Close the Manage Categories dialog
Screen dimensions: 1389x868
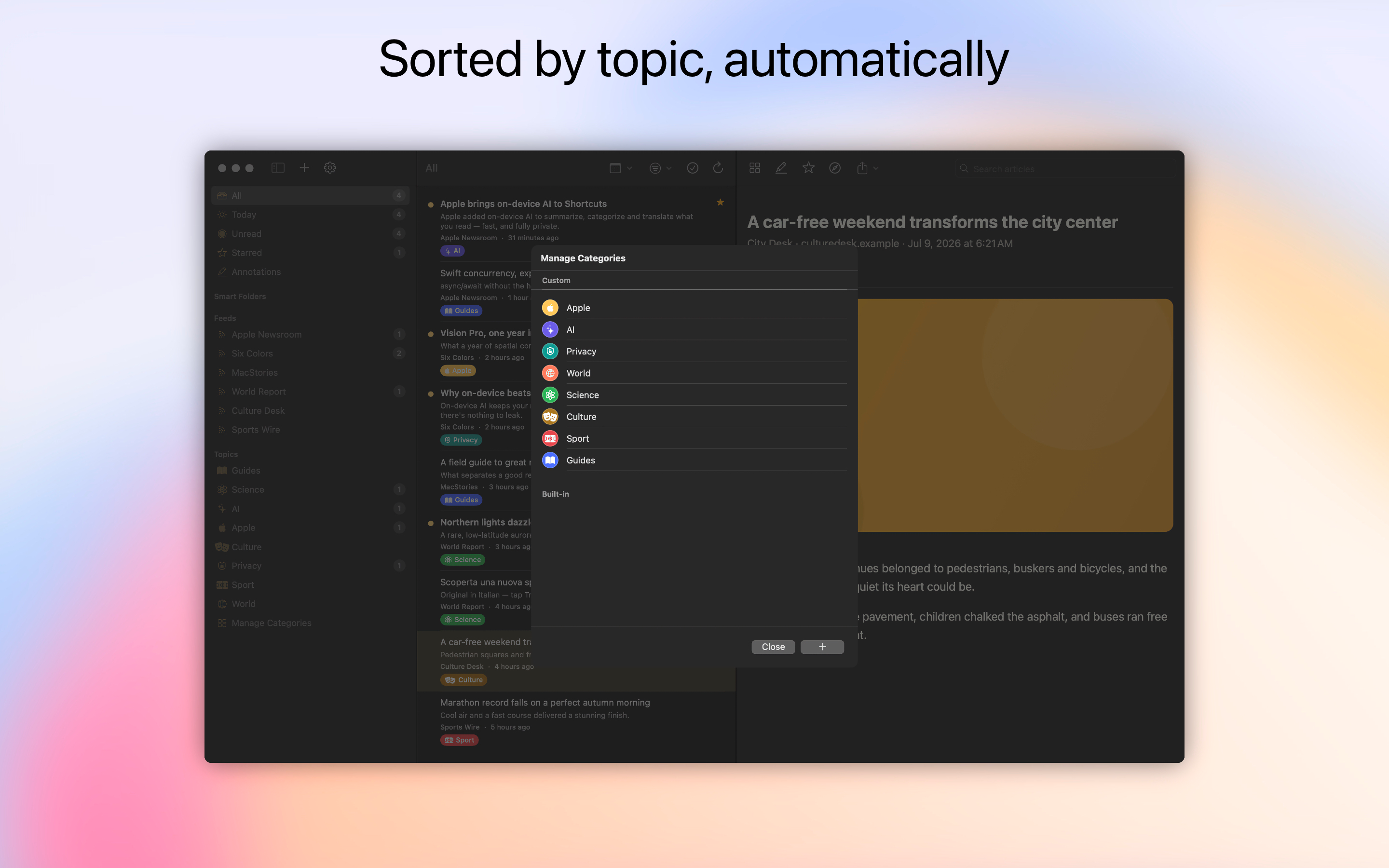773,647
